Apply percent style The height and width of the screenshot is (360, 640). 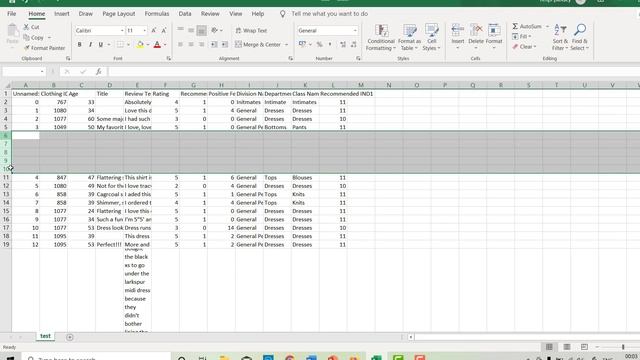tap(319, 44)
